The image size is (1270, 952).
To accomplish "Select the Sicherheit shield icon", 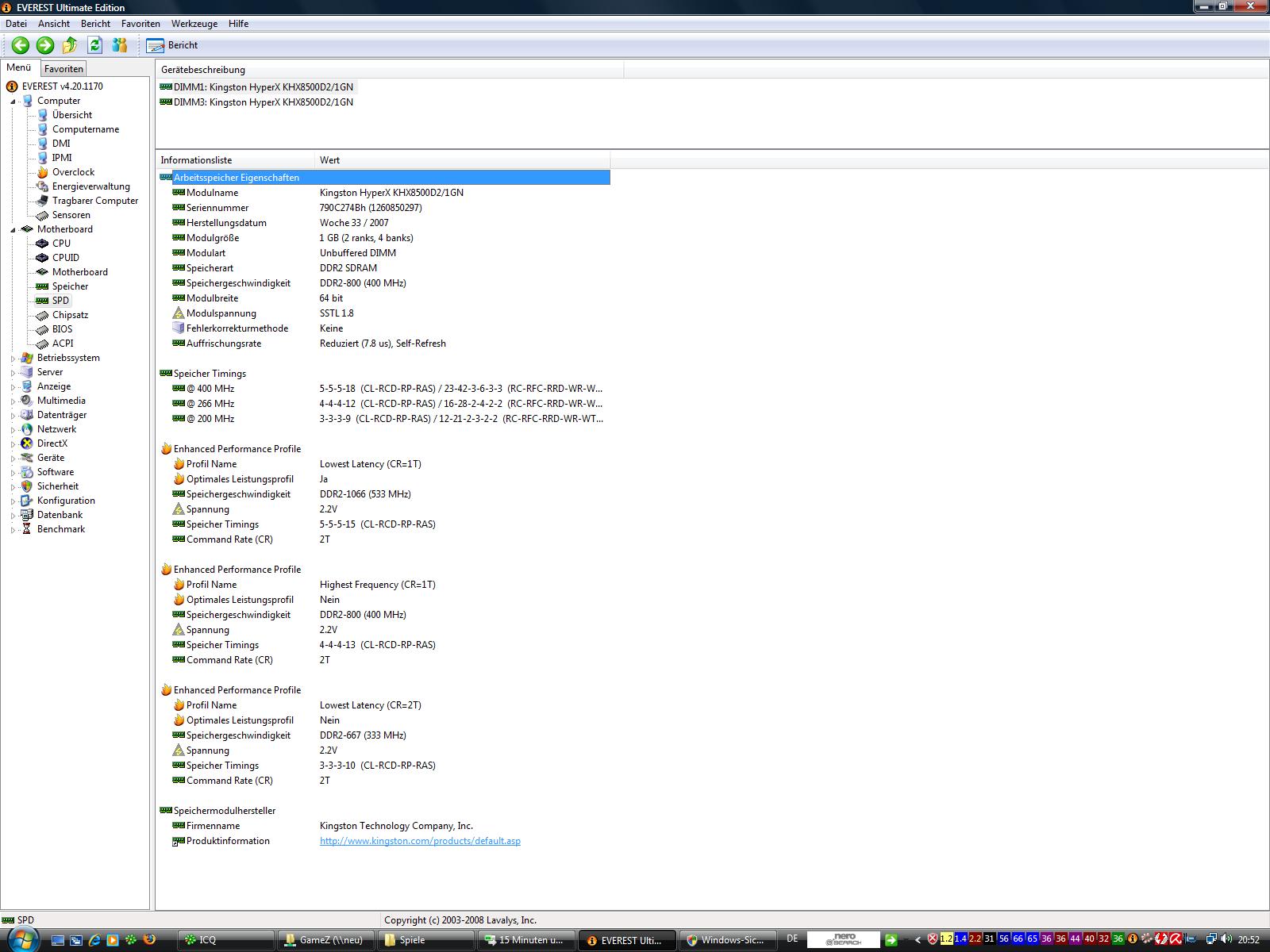I will pyautogui.click(x=27, y=486).
